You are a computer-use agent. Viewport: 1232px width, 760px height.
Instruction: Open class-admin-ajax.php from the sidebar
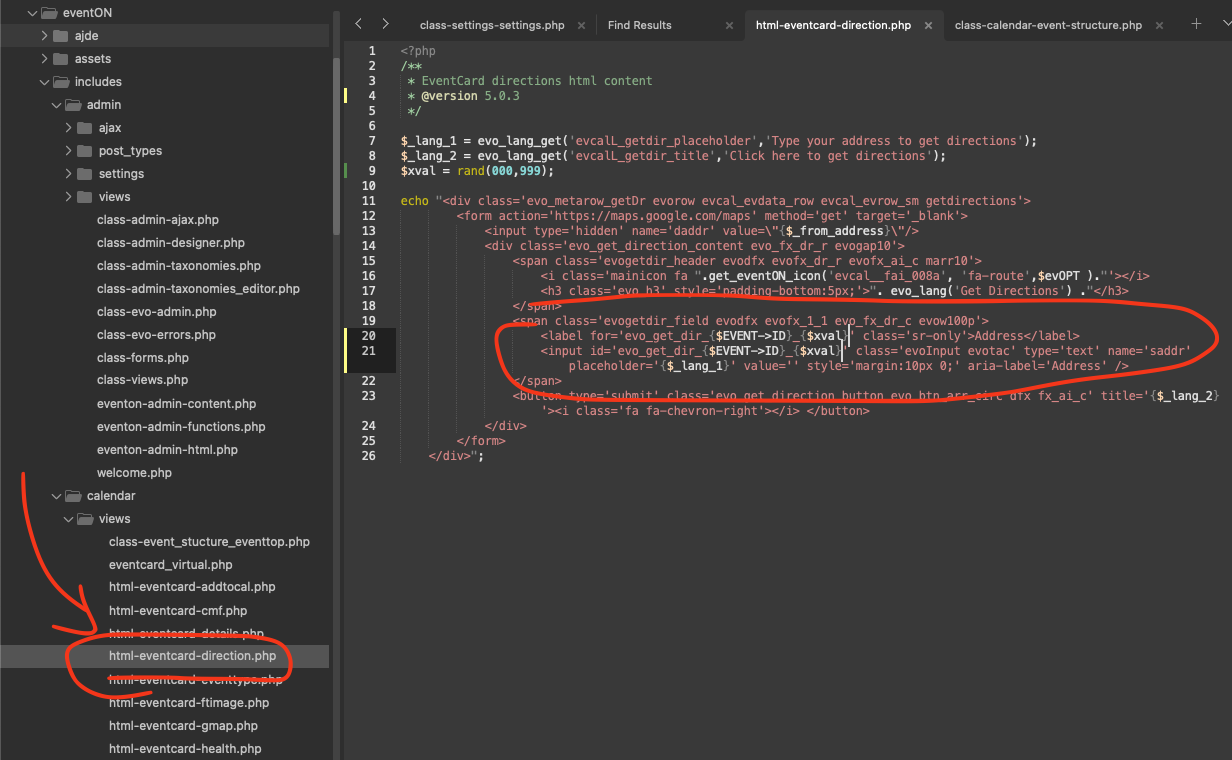pyautogui.click(x=157, y=220)
